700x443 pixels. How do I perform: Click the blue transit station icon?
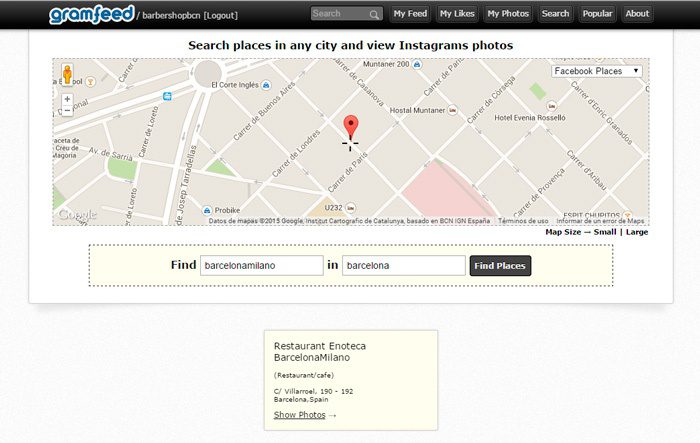click(167, 96)
